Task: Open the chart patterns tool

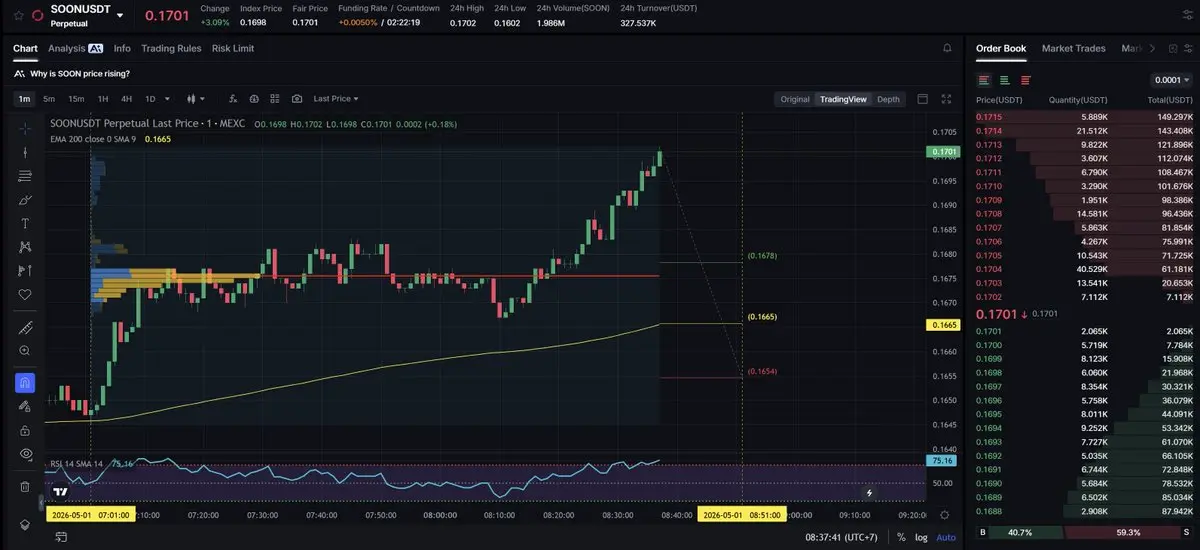Action: click(x=25, y=247)
